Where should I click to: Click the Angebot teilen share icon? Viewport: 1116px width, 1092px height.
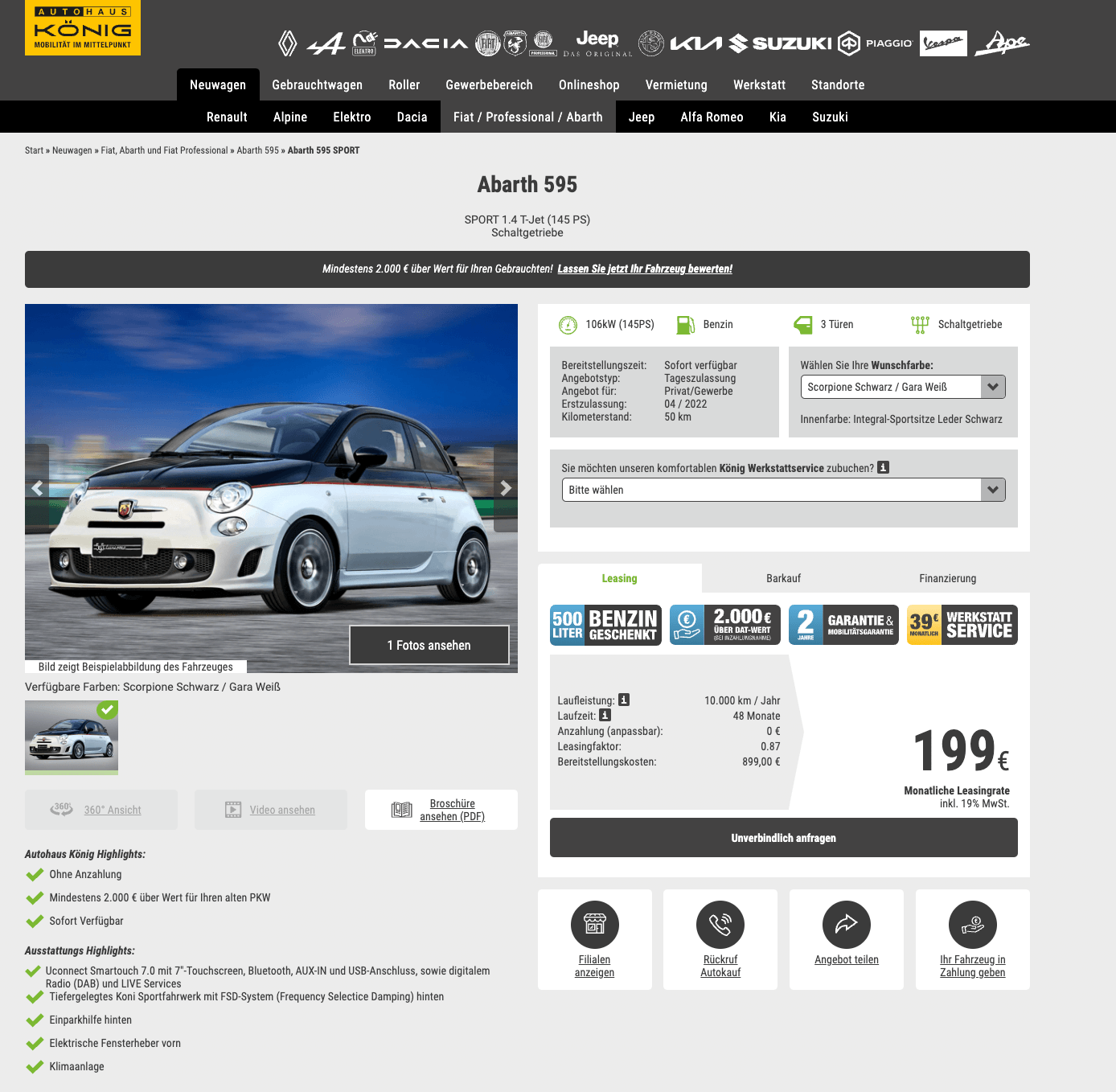(847, 925)
